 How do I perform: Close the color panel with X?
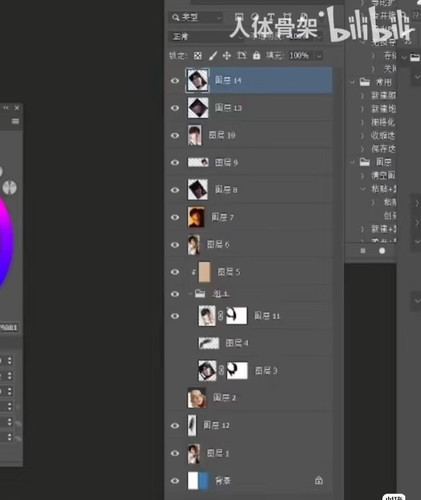[17, 108]
